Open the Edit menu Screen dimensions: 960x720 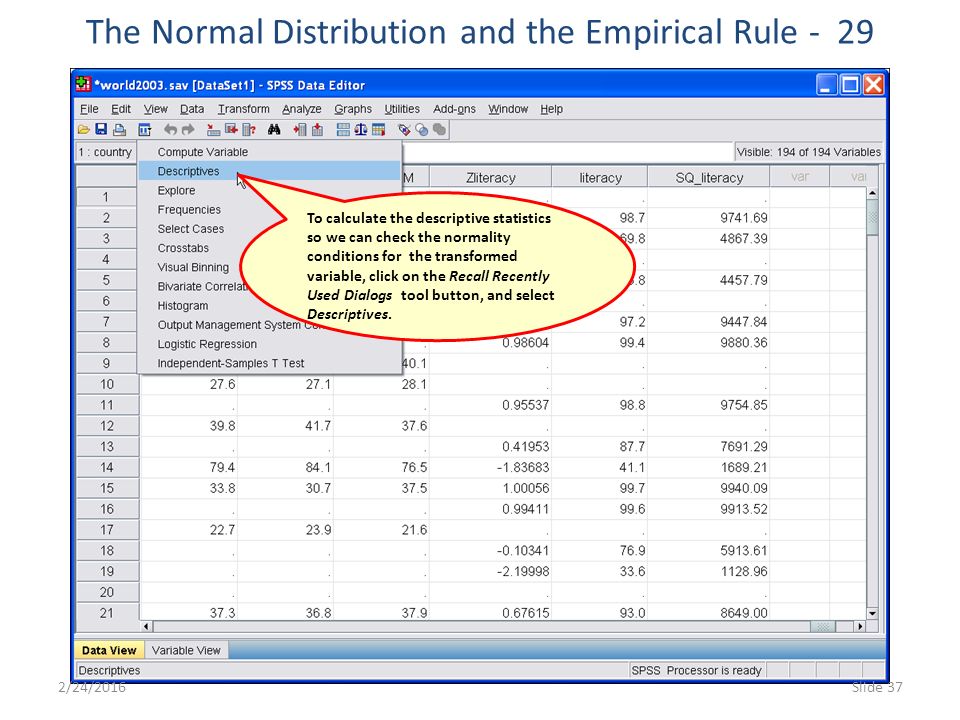click(121, 109)
